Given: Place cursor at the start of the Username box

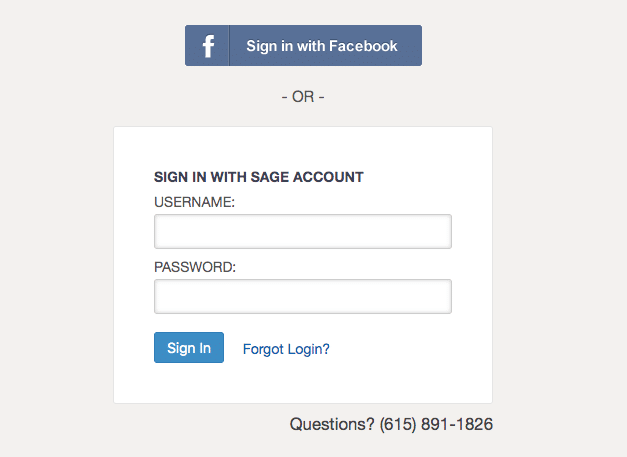Looking at the screenshot, I should tap(160, 231).
